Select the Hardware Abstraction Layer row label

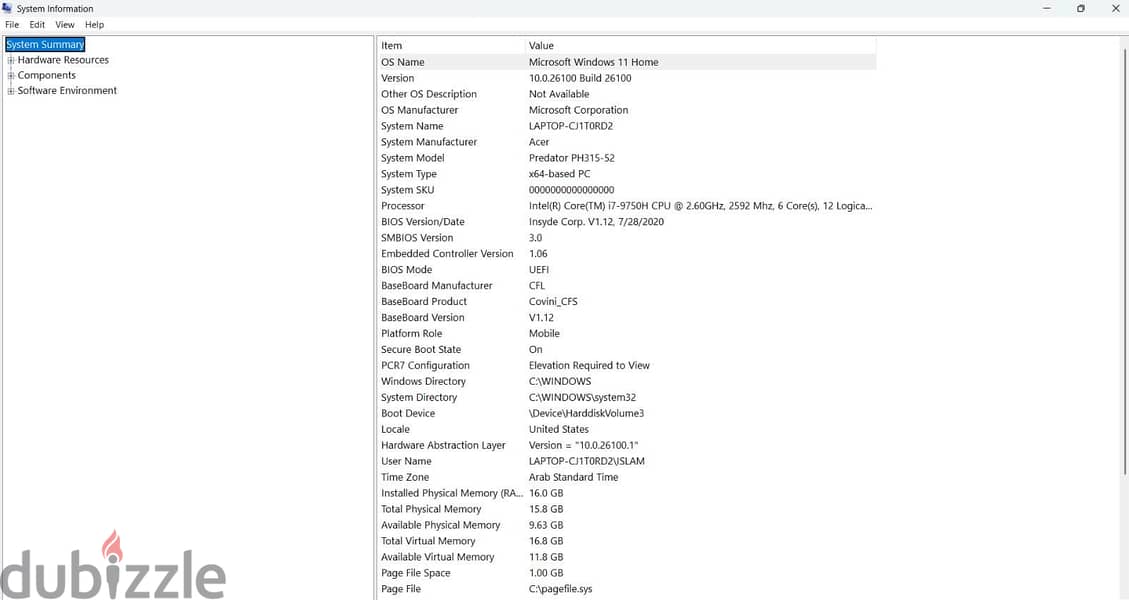point(444,445)
